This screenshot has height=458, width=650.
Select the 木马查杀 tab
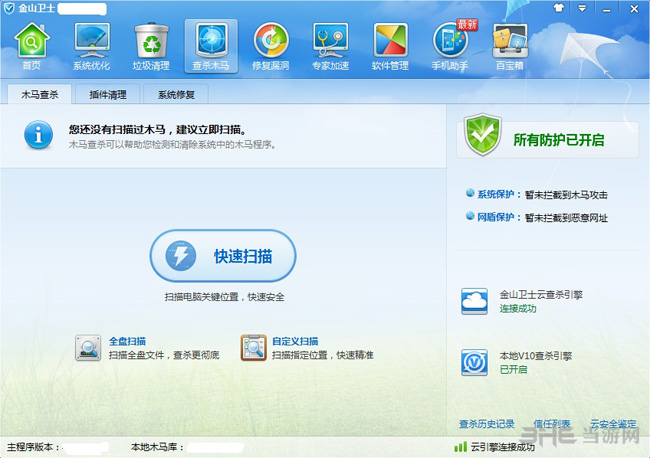tap(40, 96)
